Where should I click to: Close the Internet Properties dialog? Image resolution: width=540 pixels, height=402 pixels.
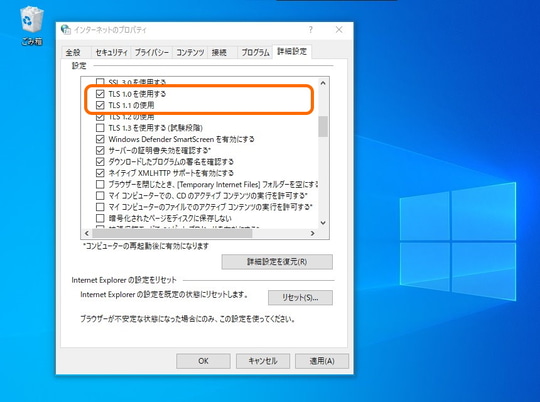pyautogui.click(x=339, y=30)
